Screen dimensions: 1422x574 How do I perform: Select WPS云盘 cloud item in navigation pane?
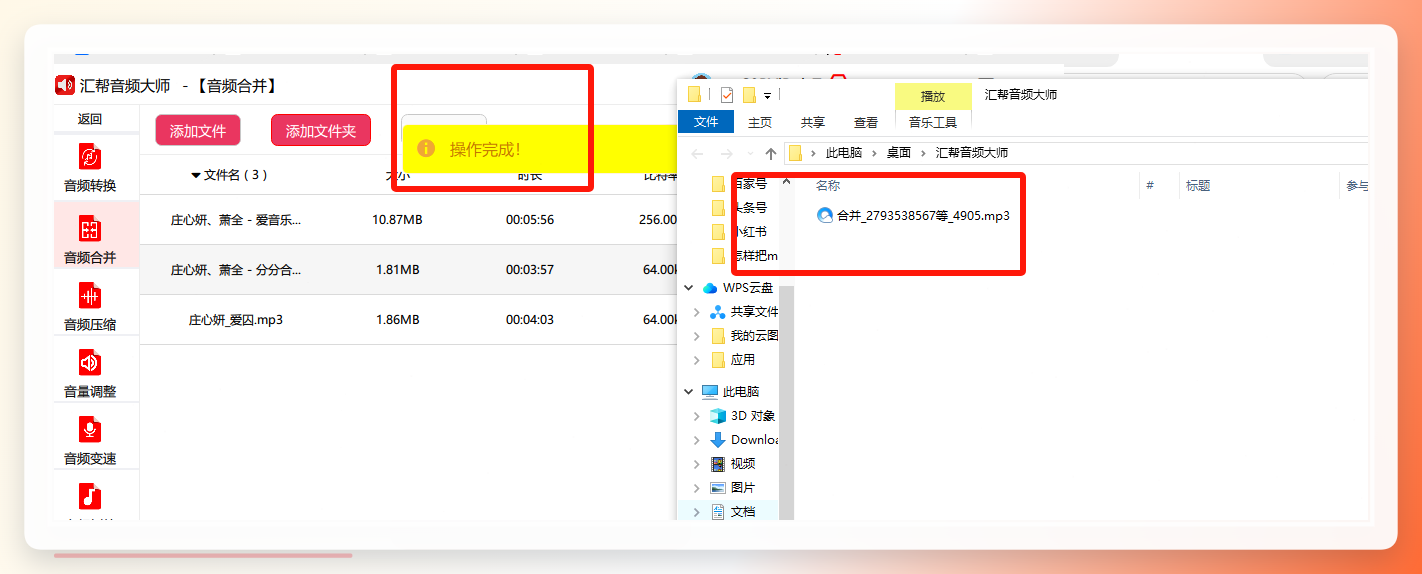click(x=738, y=287)
